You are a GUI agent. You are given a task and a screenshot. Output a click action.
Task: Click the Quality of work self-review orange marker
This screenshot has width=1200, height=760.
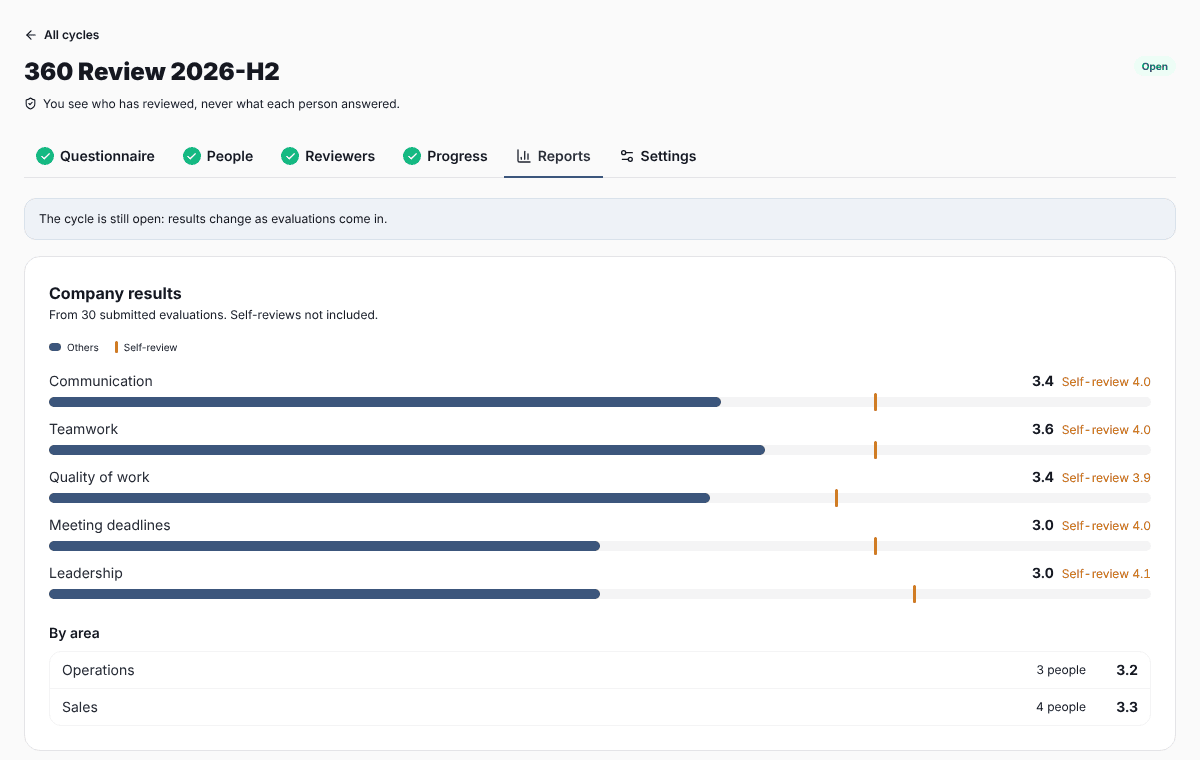(836, 498)
